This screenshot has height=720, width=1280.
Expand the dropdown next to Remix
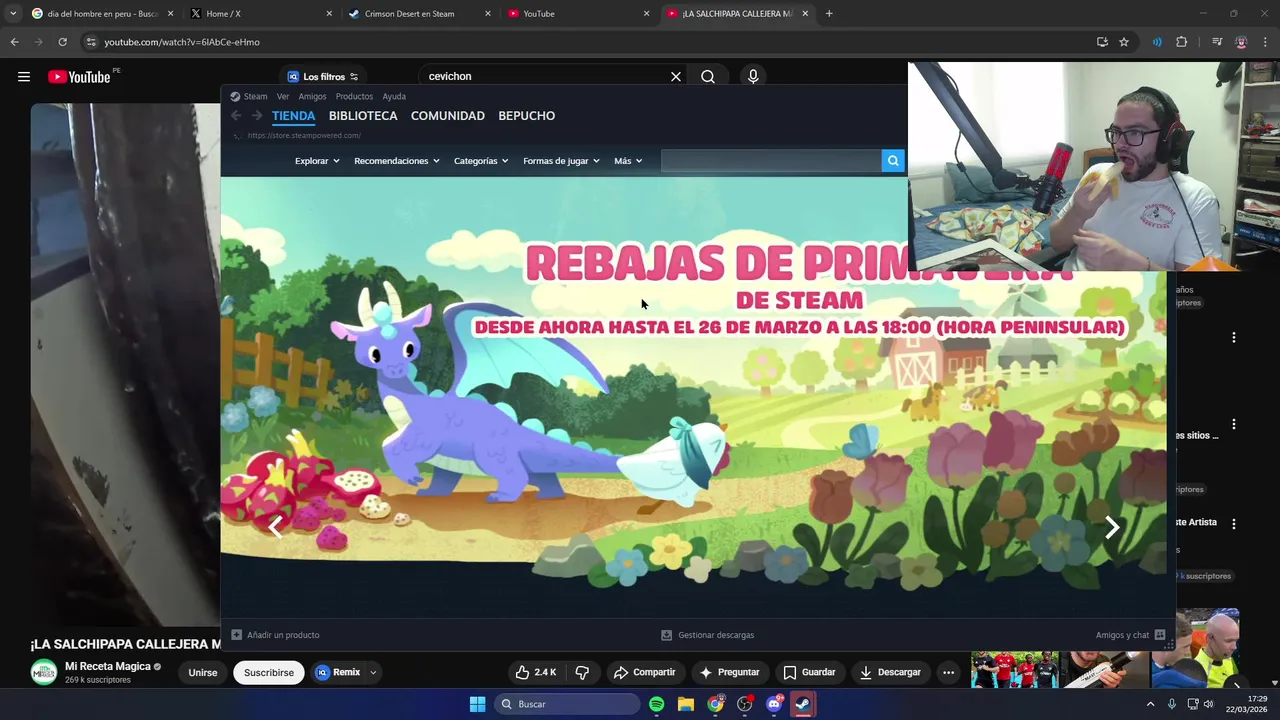tap(373, 672)
